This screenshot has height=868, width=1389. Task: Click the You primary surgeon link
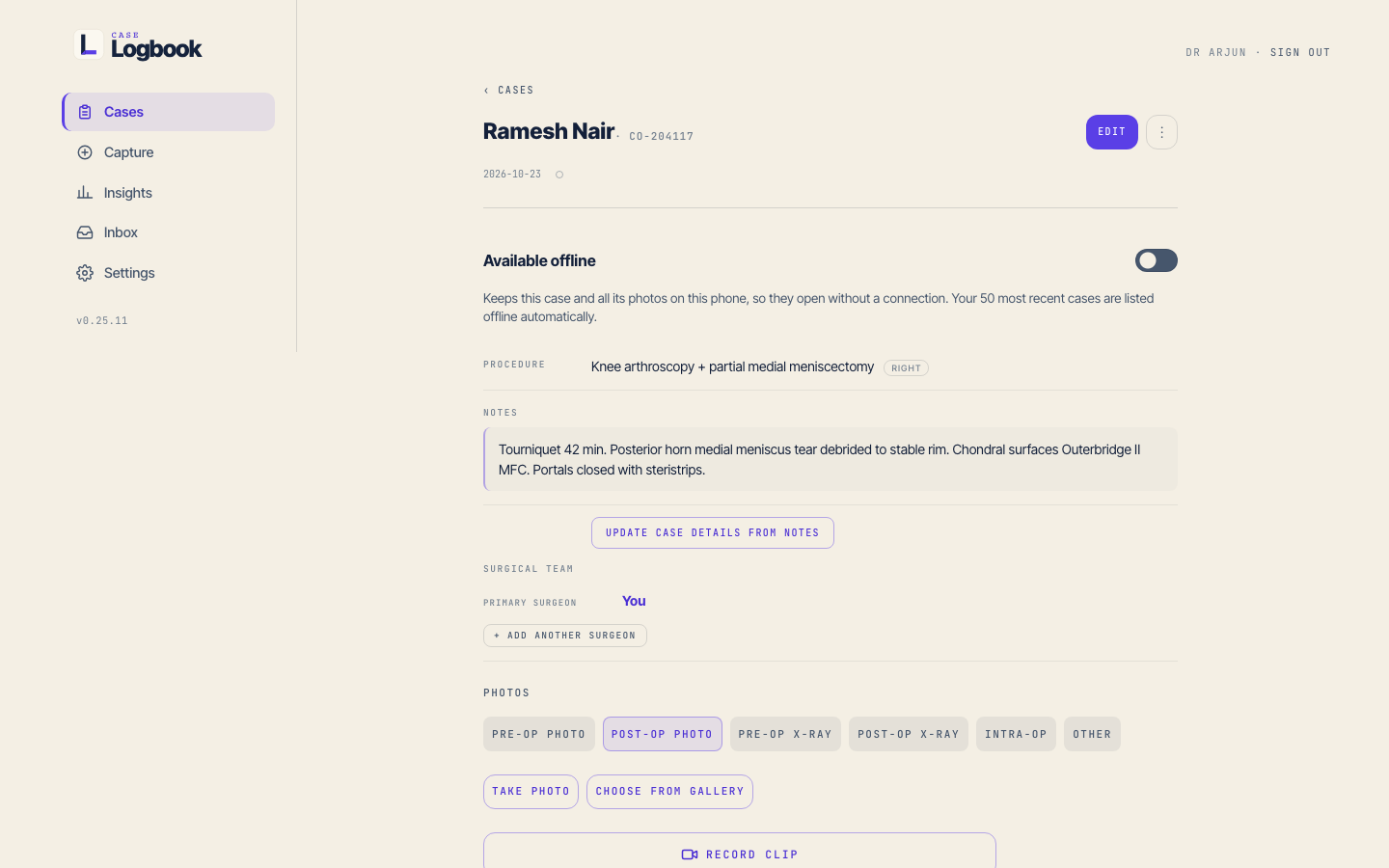[634, 601]
